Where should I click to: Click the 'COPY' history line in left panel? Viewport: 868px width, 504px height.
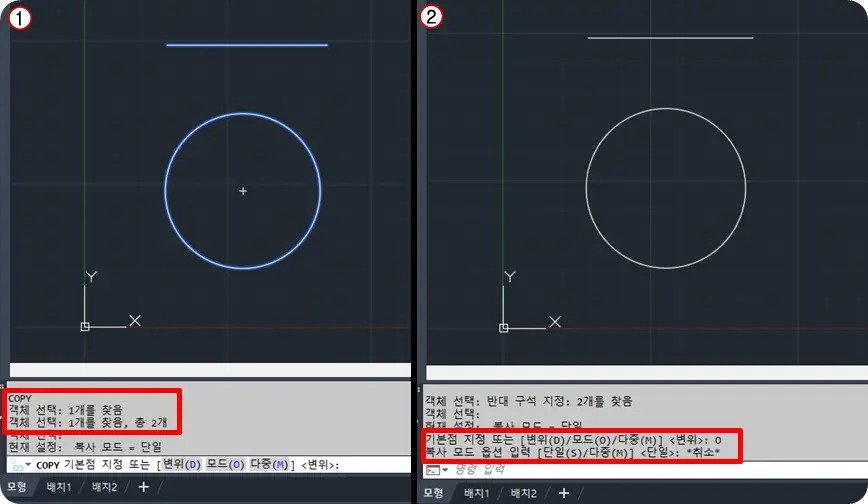click(x=20, y=398)
